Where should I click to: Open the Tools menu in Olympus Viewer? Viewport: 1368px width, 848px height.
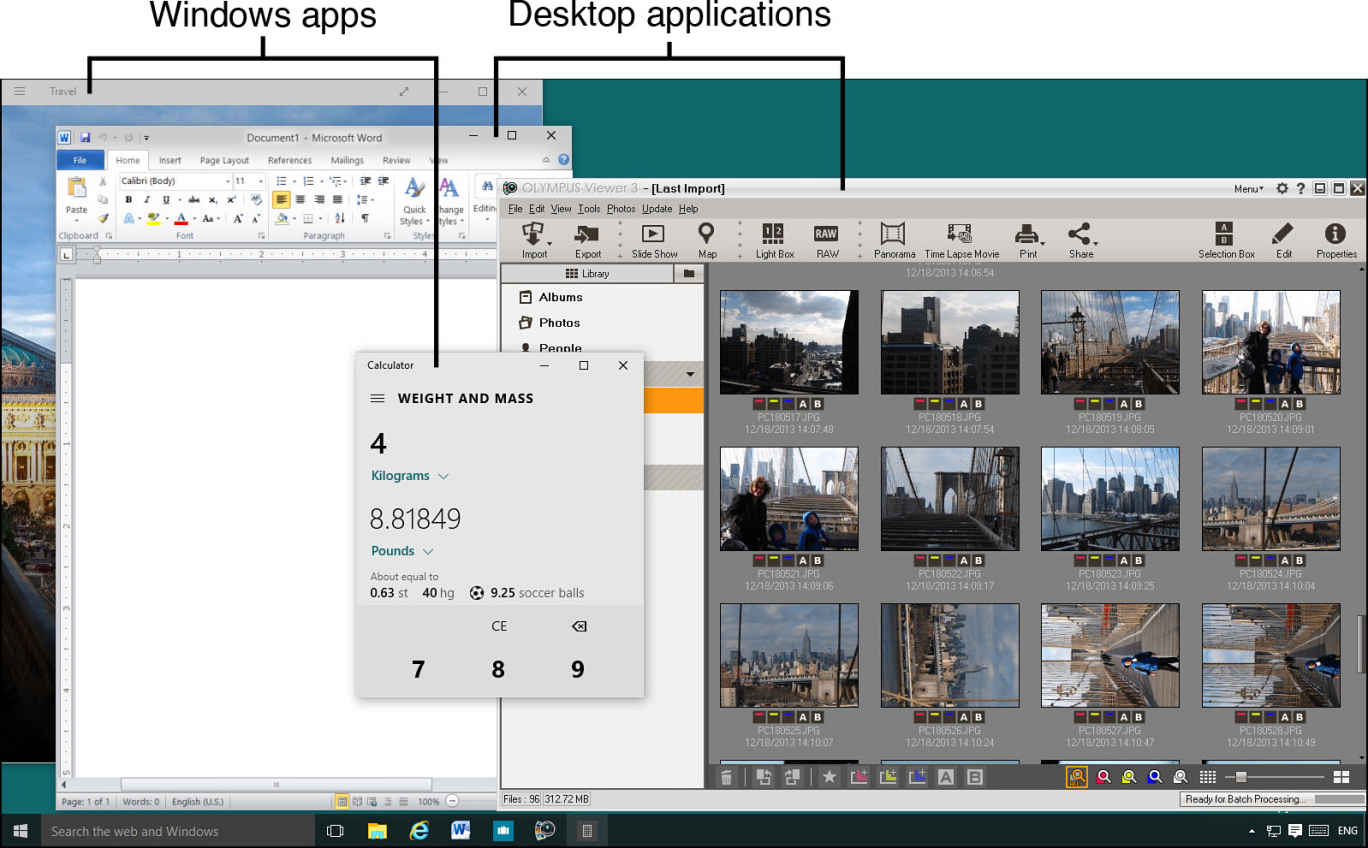pos(589,209)
